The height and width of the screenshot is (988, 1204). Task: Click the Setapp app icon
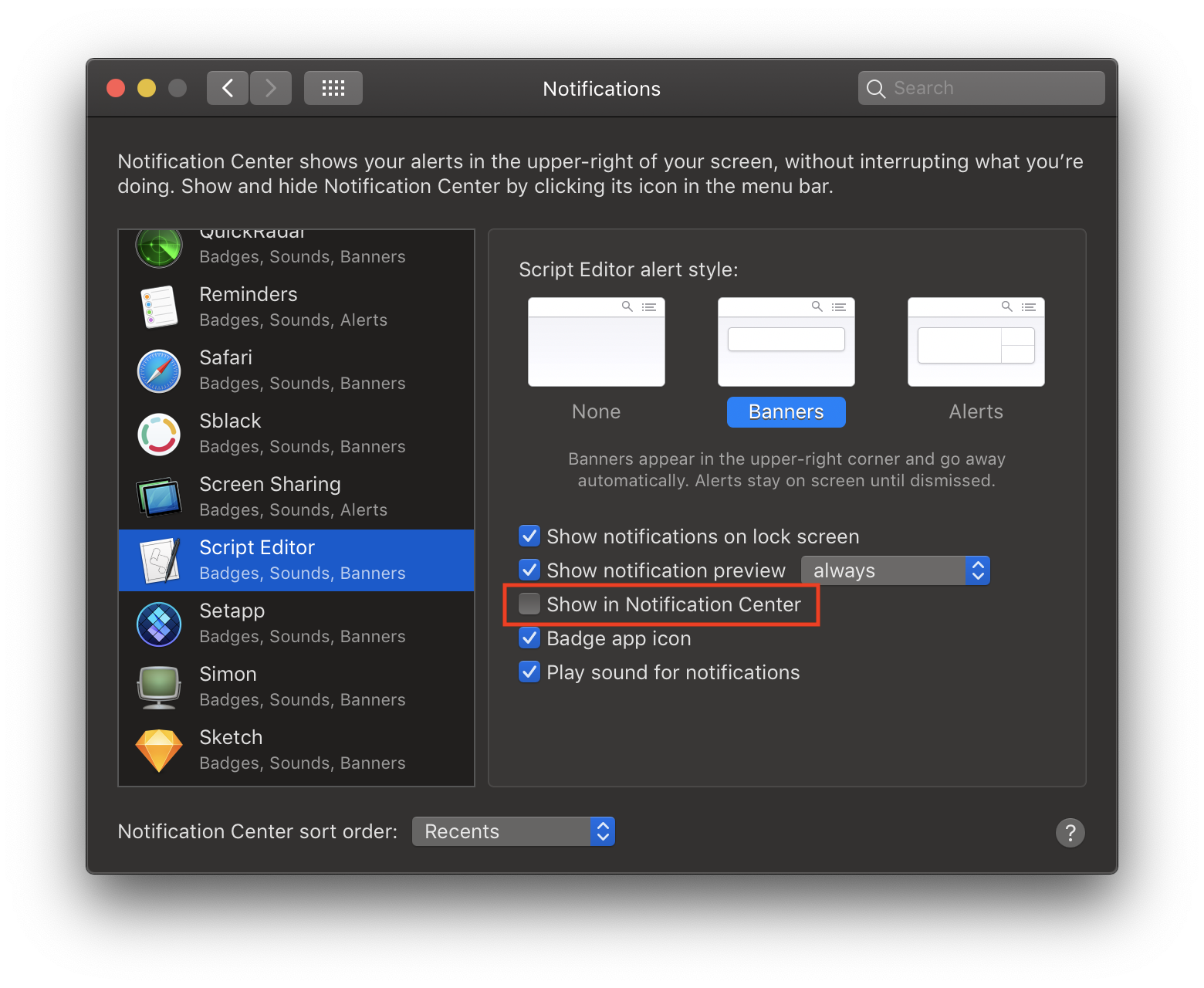[x=159, y=624]
